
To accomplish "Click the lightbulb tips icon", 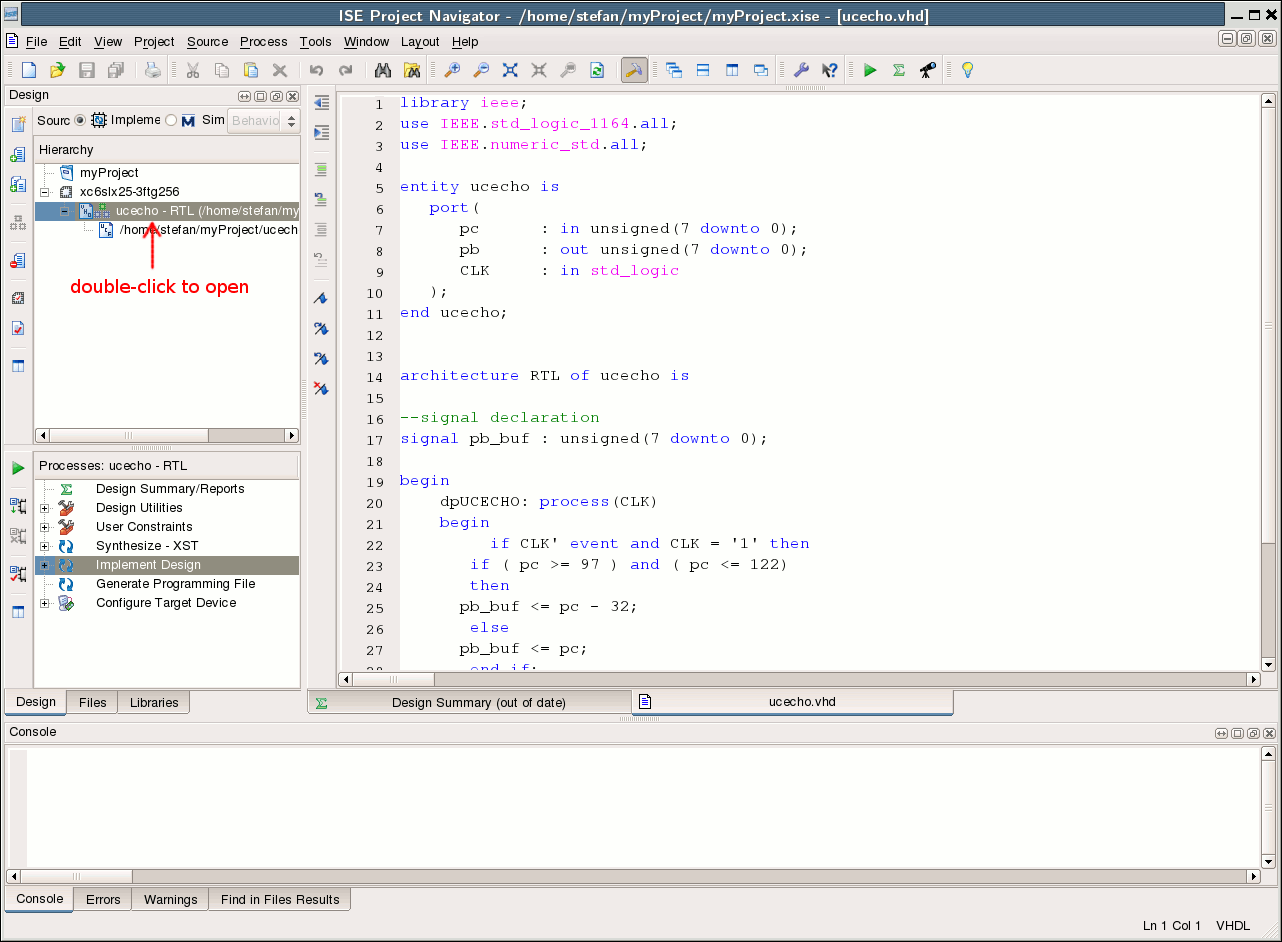I will [x=967, y=70].
